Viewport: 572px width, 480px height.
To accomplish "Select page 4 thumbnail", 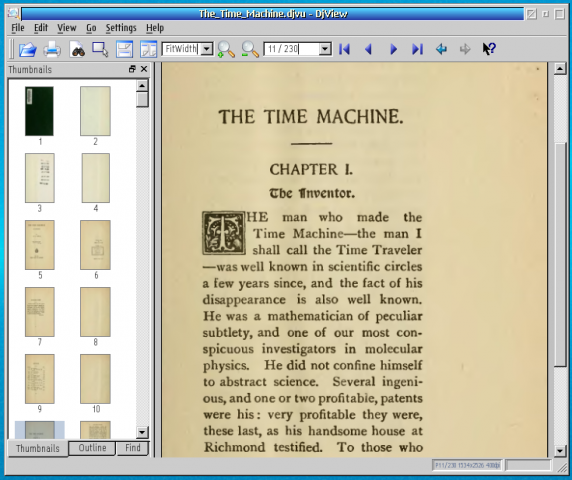I will tap(96, 178).
